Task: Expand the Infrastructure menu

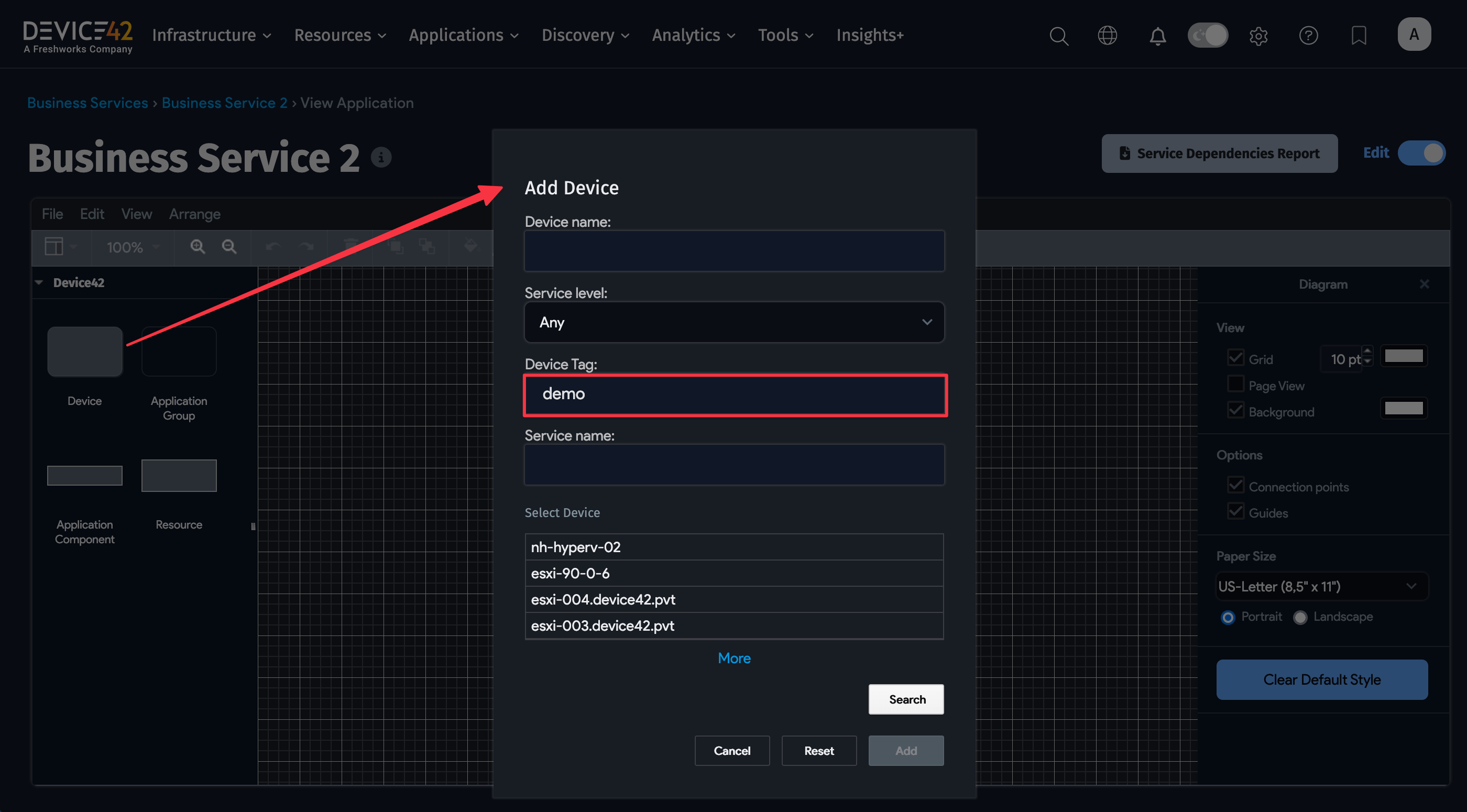Action: [211, 35]
